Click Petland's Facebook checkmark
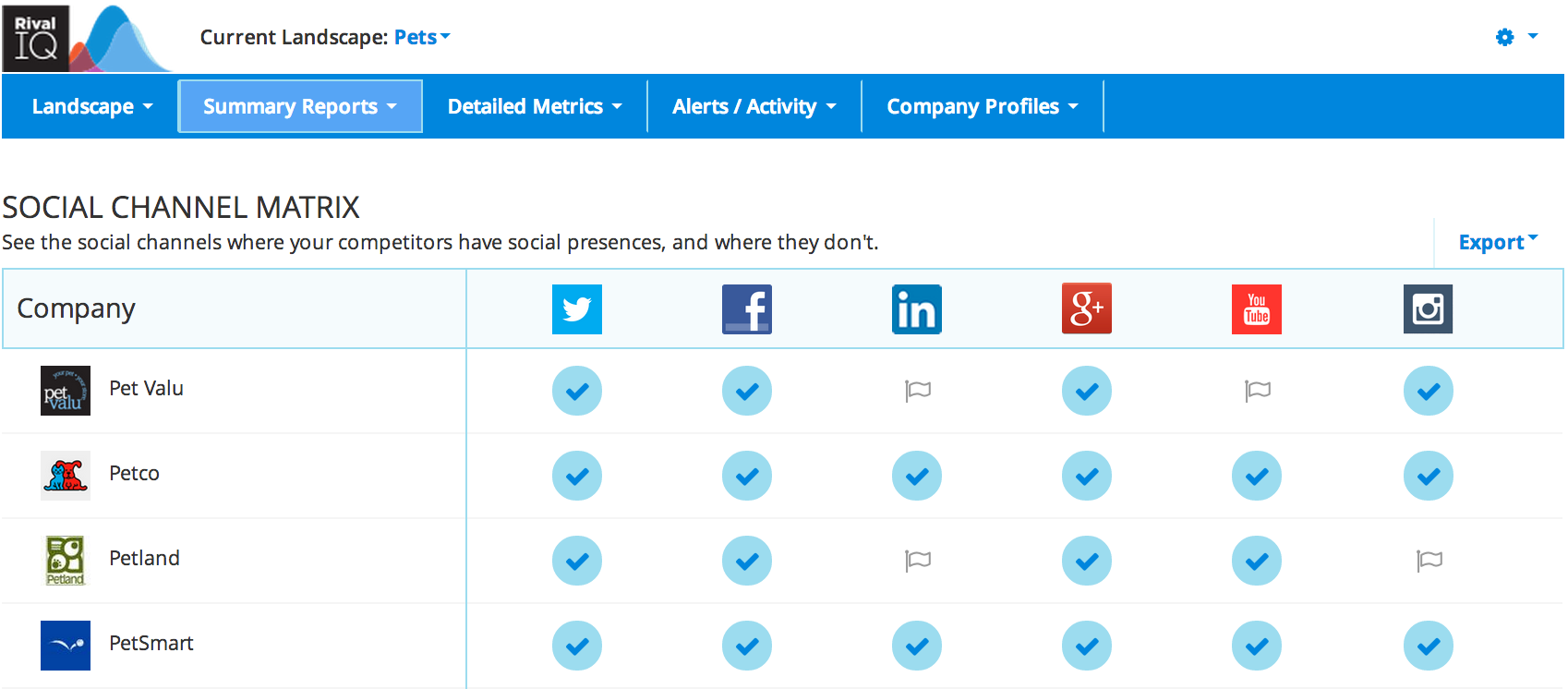Viewport: 1568px width, 689px height. coord(747,561)
